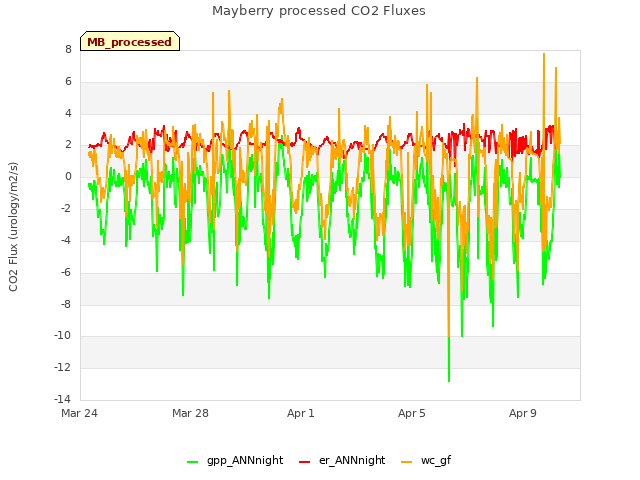
Task: Click the y-axis value 0
Action: 68,176
